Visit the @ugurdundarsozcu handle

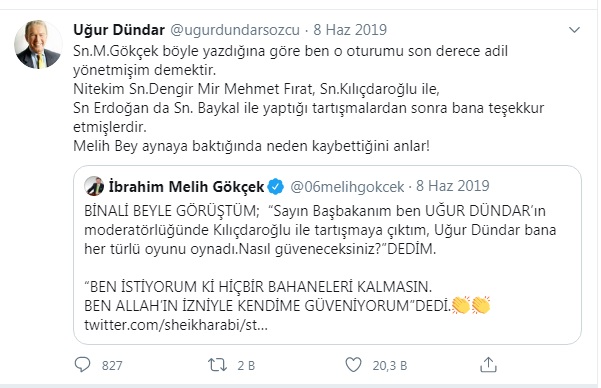coord(235,30)
